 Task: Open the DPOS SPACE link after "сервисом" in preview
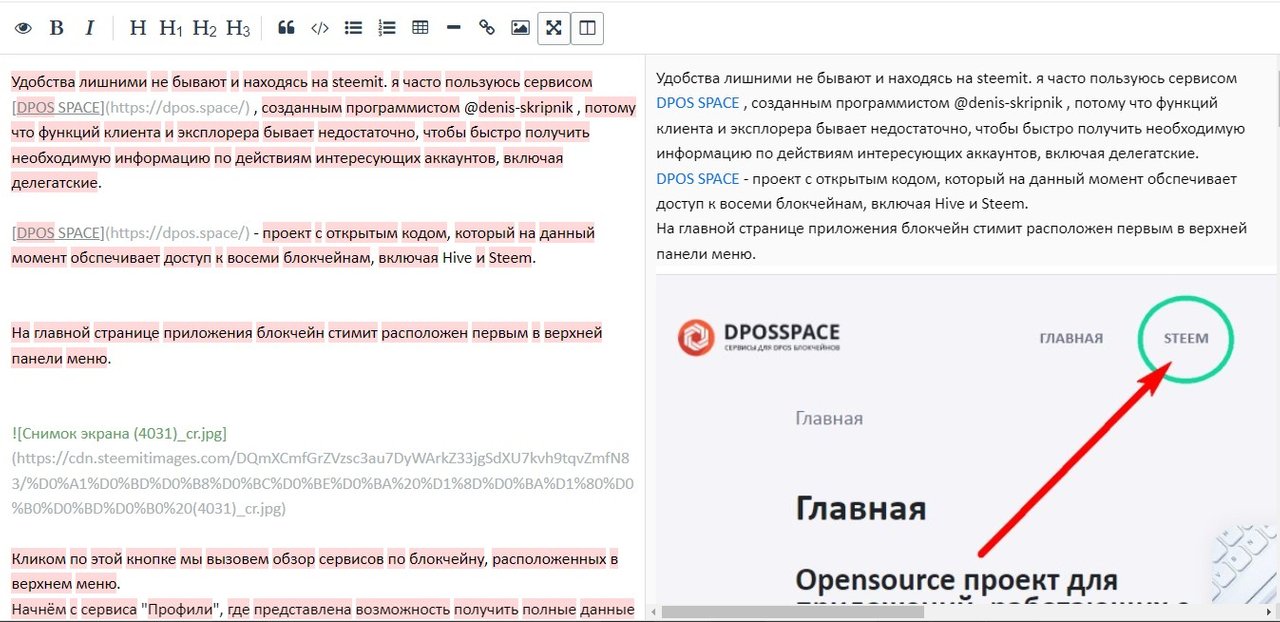[698, 103]
